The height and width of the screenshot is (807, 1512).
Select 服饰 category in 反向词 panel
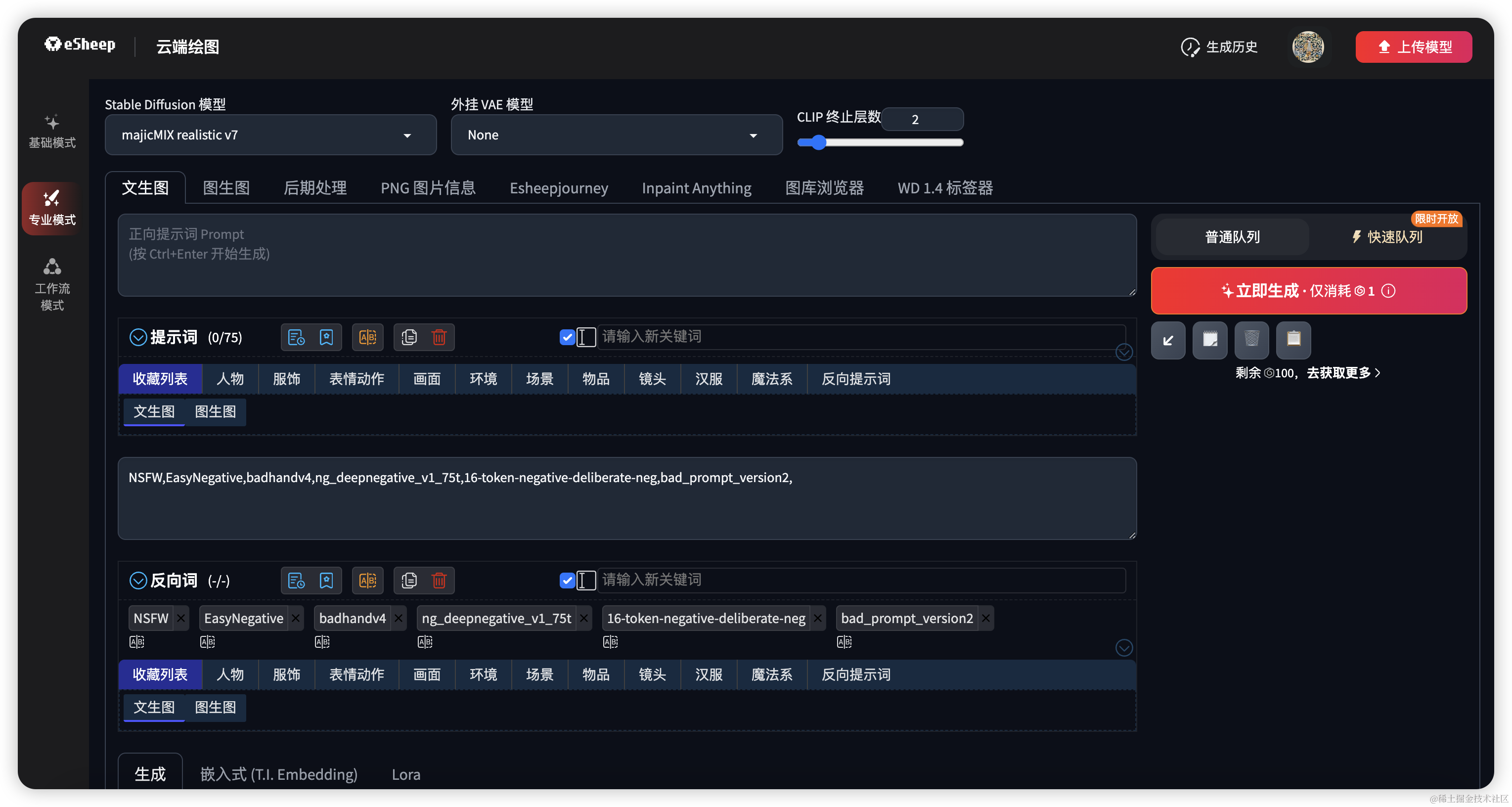286,675
